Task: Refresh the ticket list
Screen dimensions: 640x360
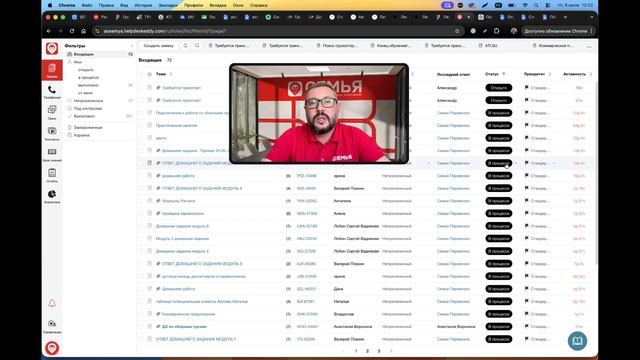Action: [x=185, y=46]
